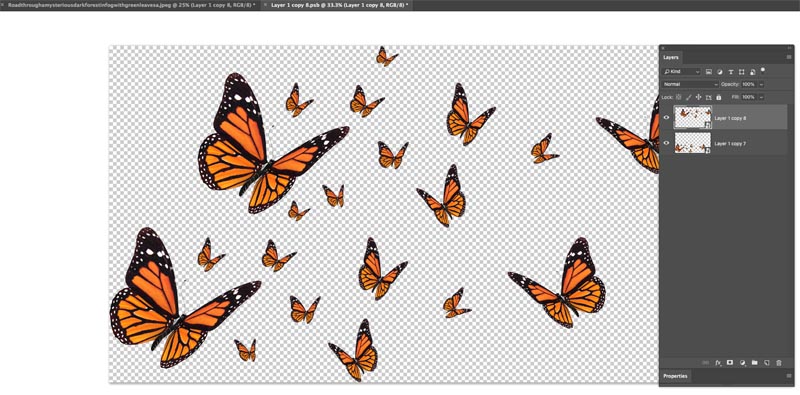Toggle layer filtering on/off switch
Image resolution: width=800 pixels, height=395 pixels.
coord(763,70)
